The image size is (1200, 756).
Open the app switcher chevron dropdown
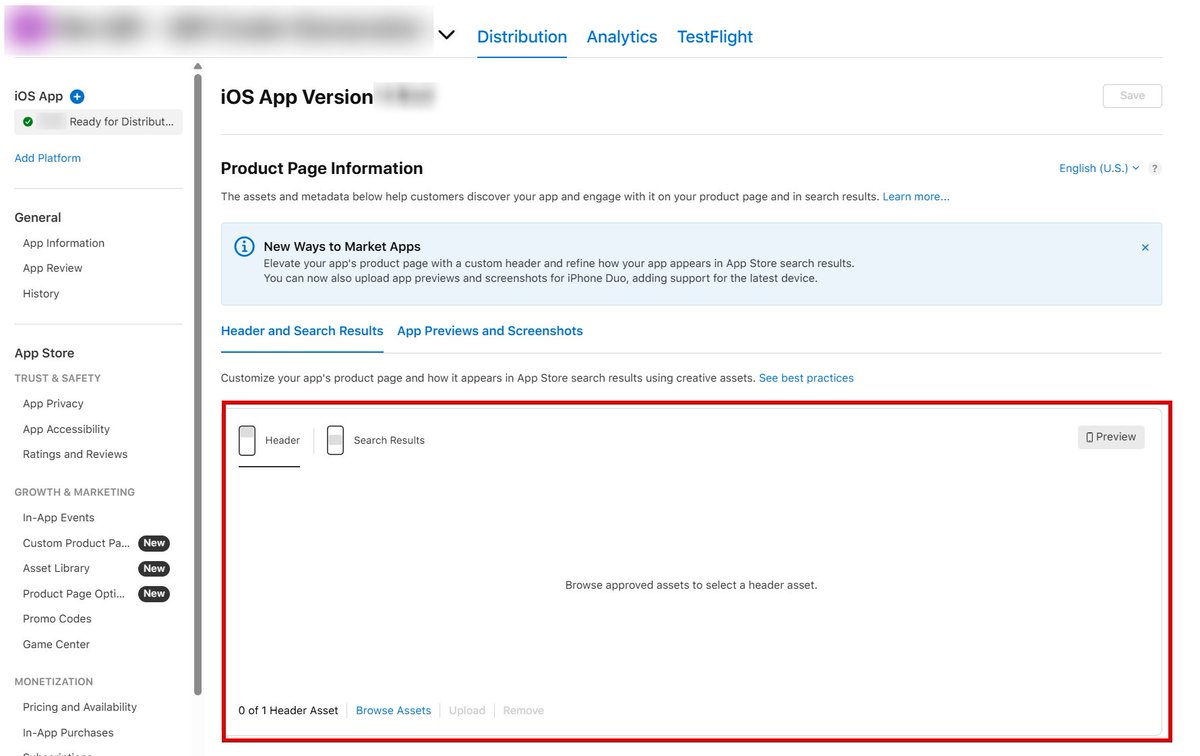(446, 35)
